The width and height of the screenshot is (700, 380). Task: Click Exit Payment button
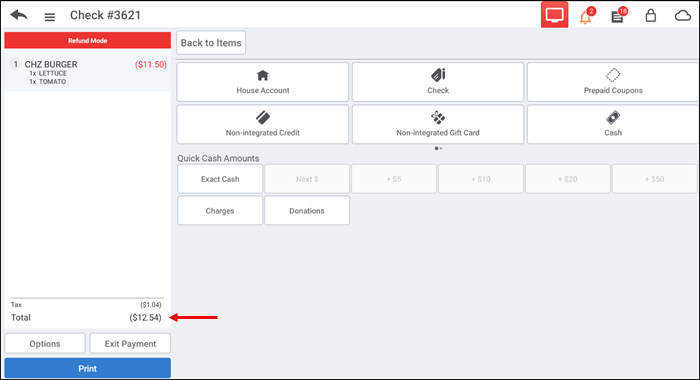tap(130, 343)
